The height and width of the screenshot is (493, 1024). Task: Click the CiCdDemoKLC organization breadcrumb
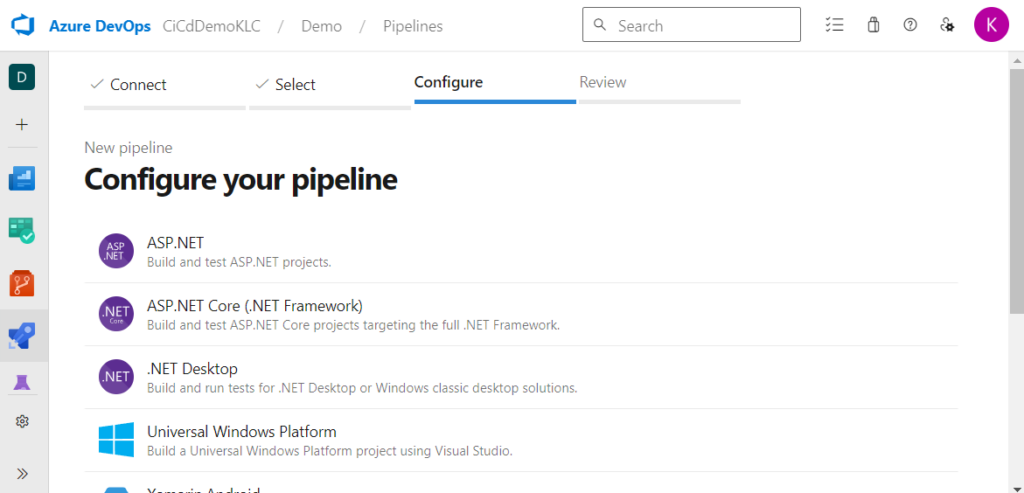click(211, 26)
